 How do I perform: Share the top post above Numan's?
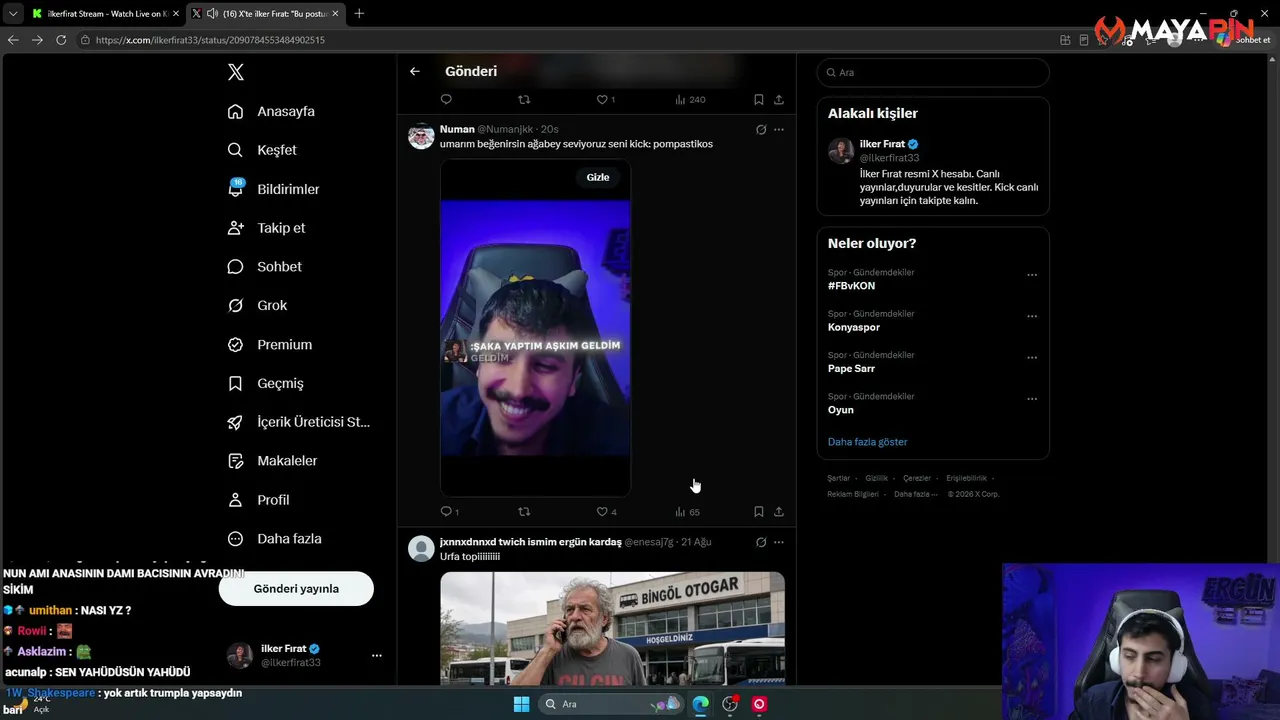tap(779, 99)
